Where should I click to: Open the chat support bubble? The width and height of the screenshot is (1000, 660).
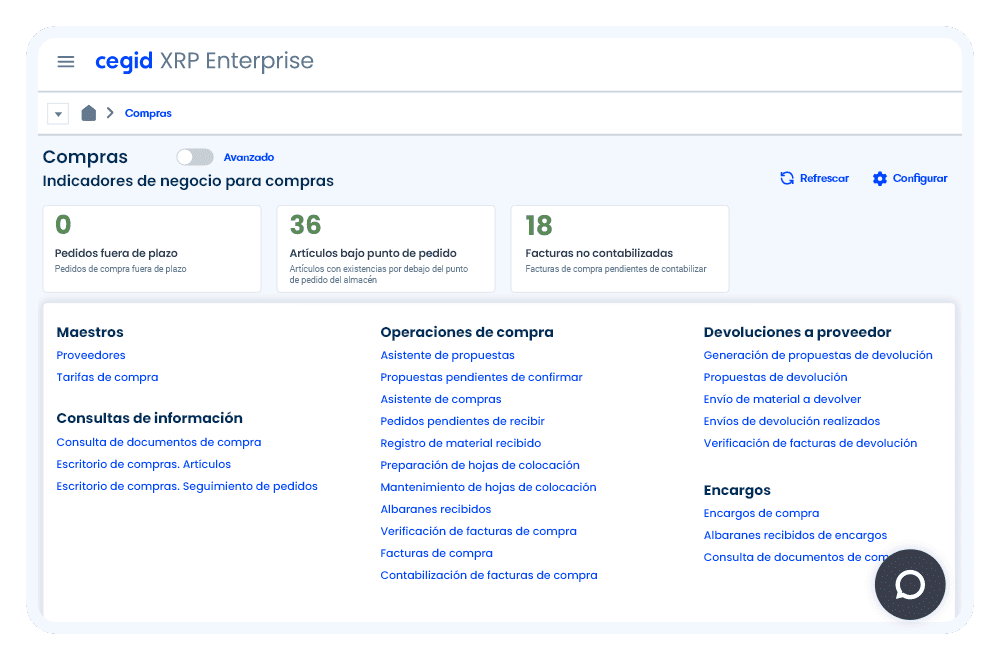[909, 585]
